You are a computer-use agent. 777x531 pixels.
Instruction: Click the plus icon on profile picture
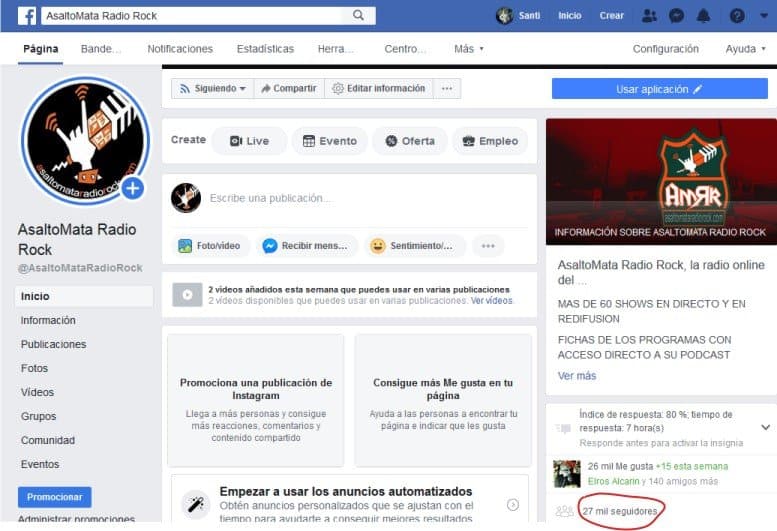132,188
